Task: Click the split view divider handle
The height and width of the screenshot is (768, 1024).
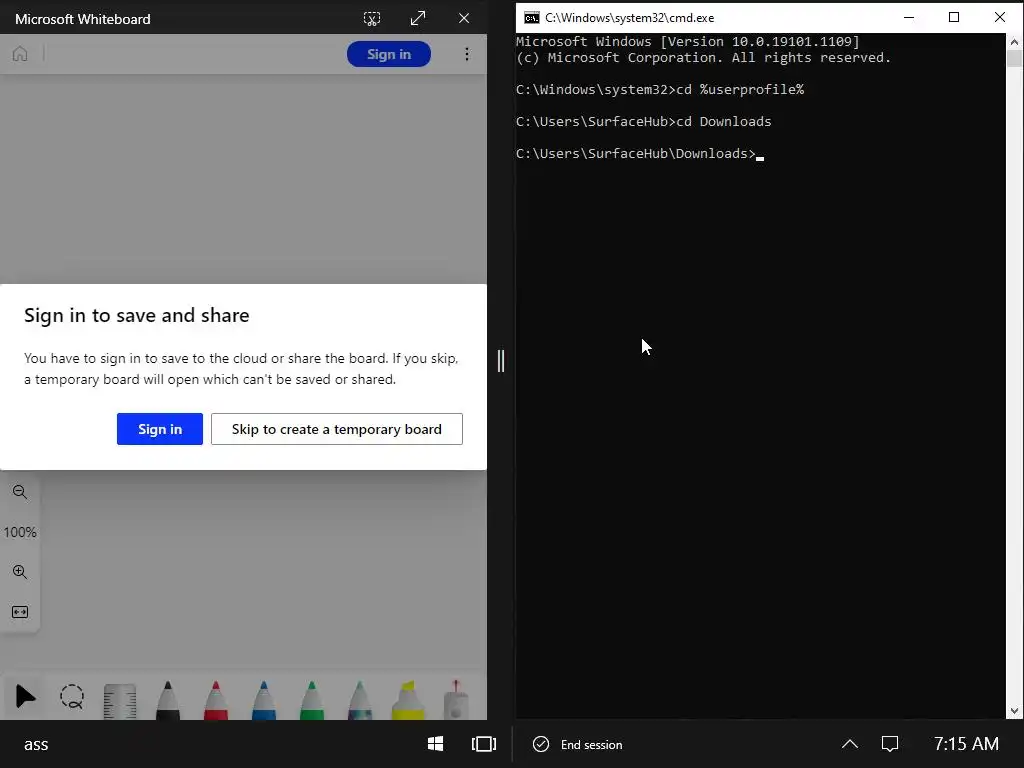Action: pyautogui.click(x=501, y=360)
